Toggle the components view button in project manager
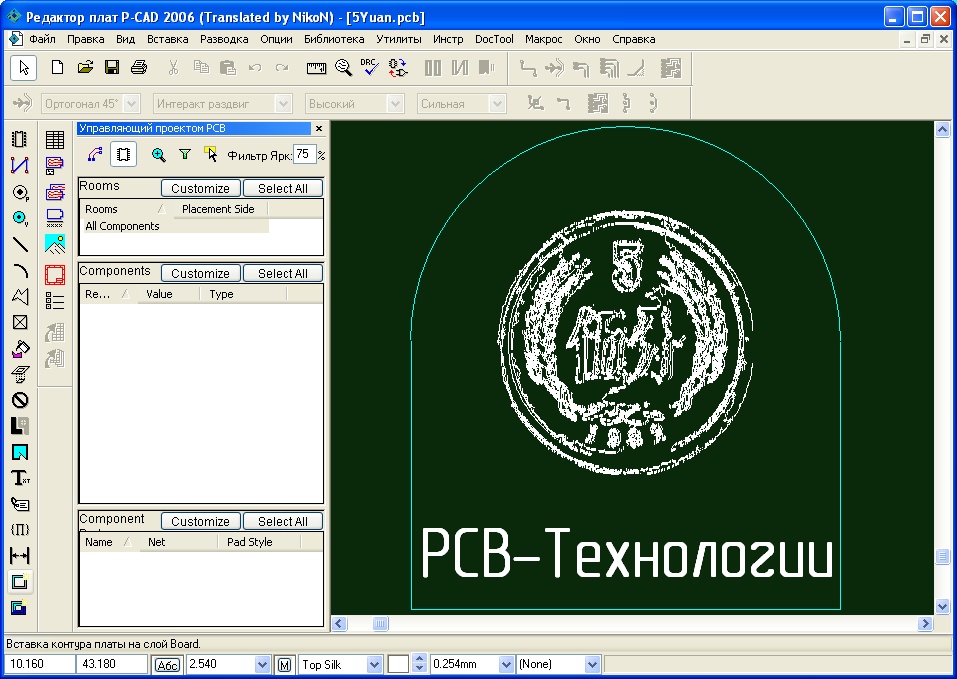The width and height of the screenshot is (957, 679). point(123,154)
